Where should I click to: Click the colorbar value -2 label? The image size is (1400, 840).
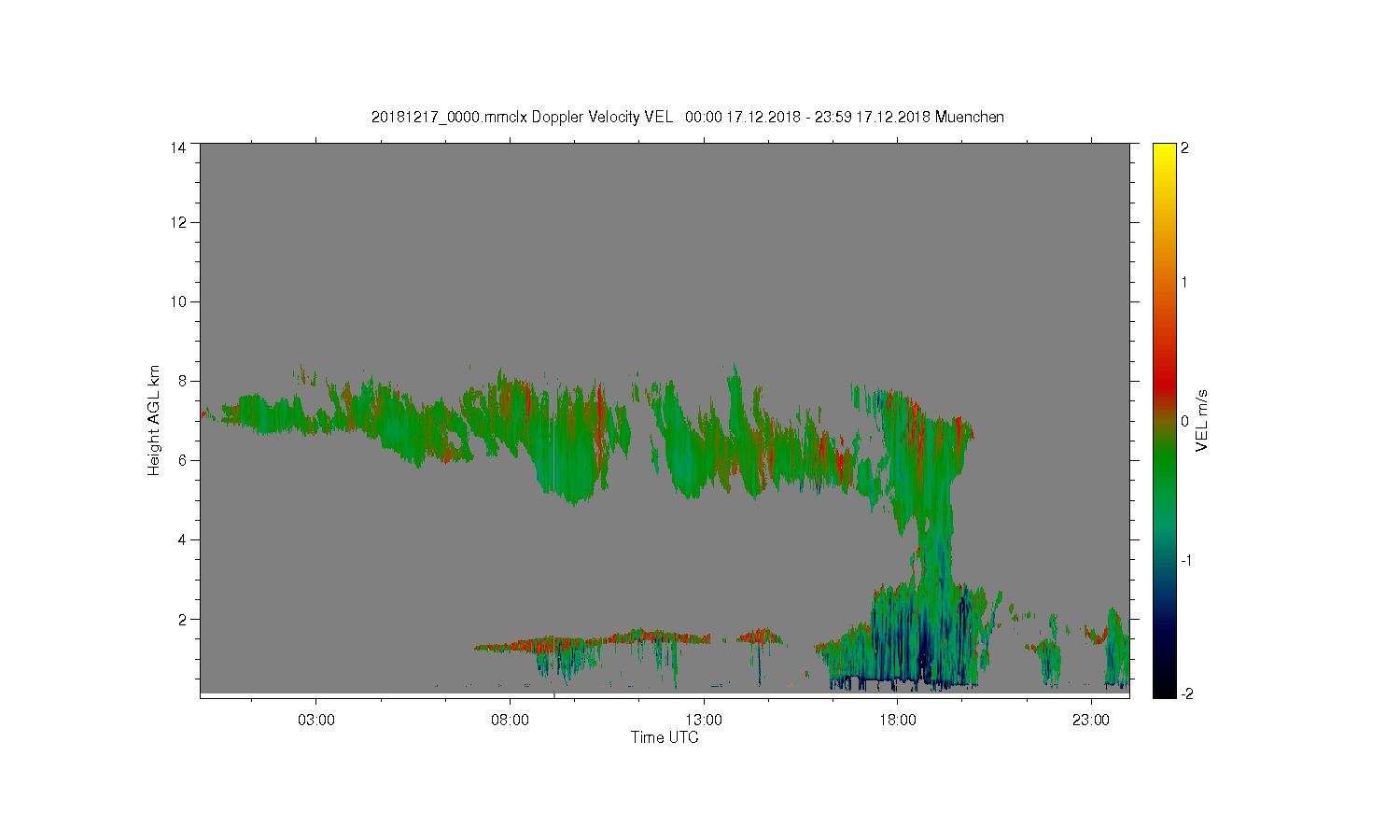tap(1186, 693)
